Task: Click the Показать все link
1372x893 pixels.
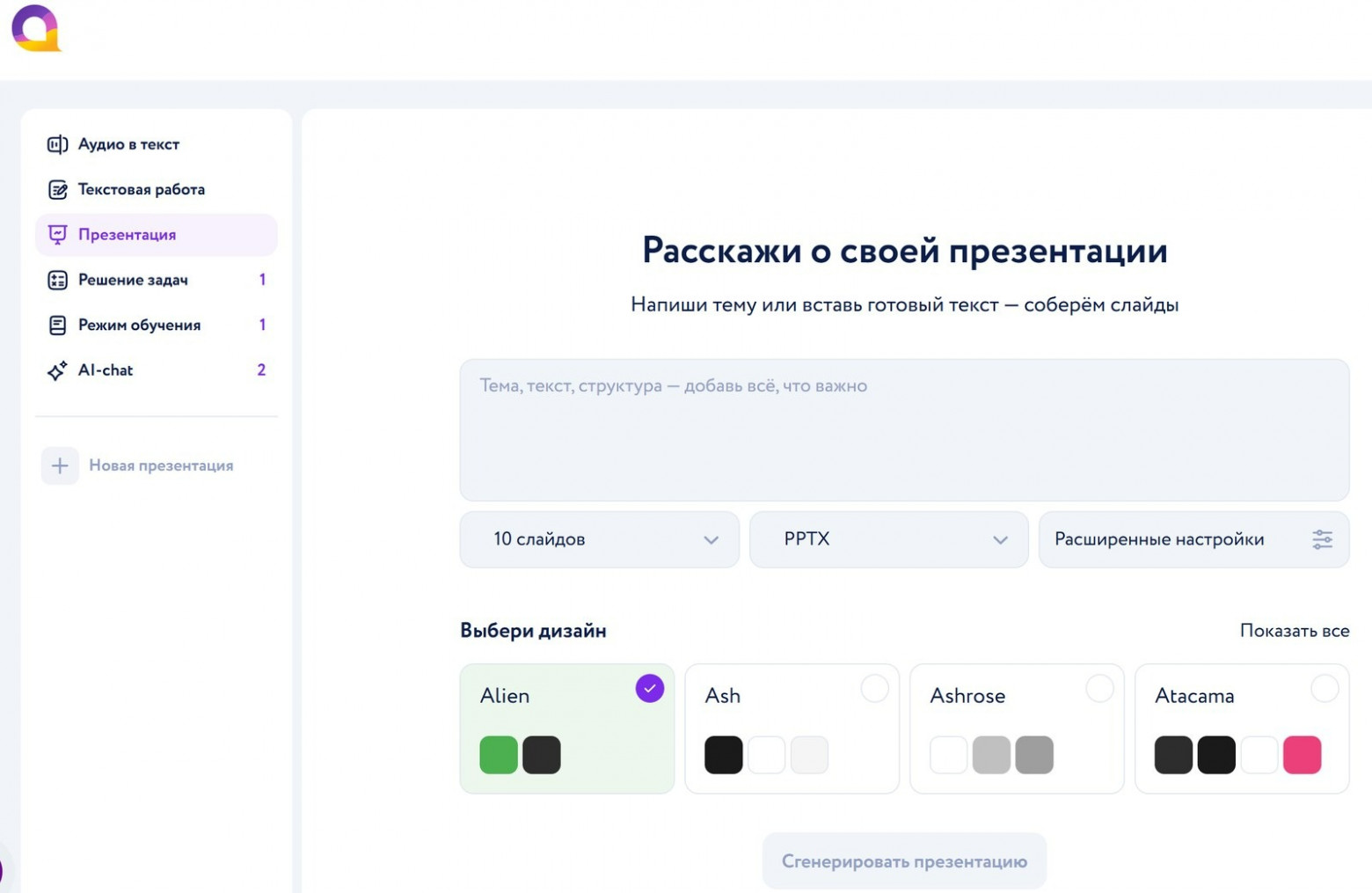Action: pos(1295,631)
